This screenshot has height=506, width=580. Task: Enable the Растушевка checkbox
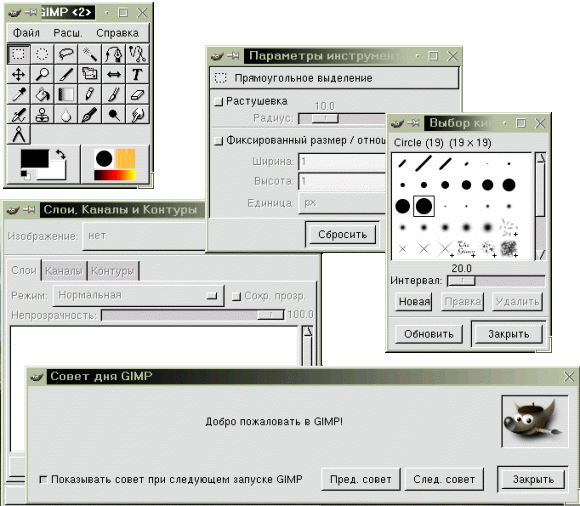(219, 101)
